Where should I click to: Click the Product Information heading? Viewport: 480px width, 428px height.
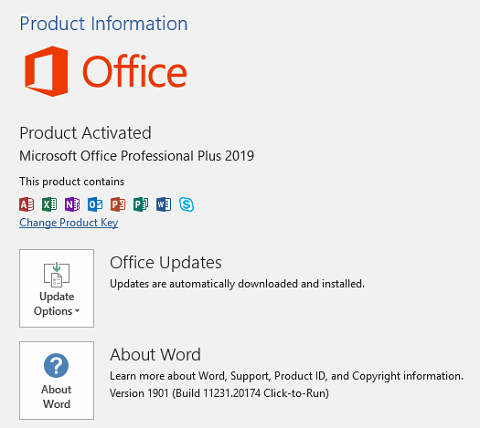pos(104,24)
